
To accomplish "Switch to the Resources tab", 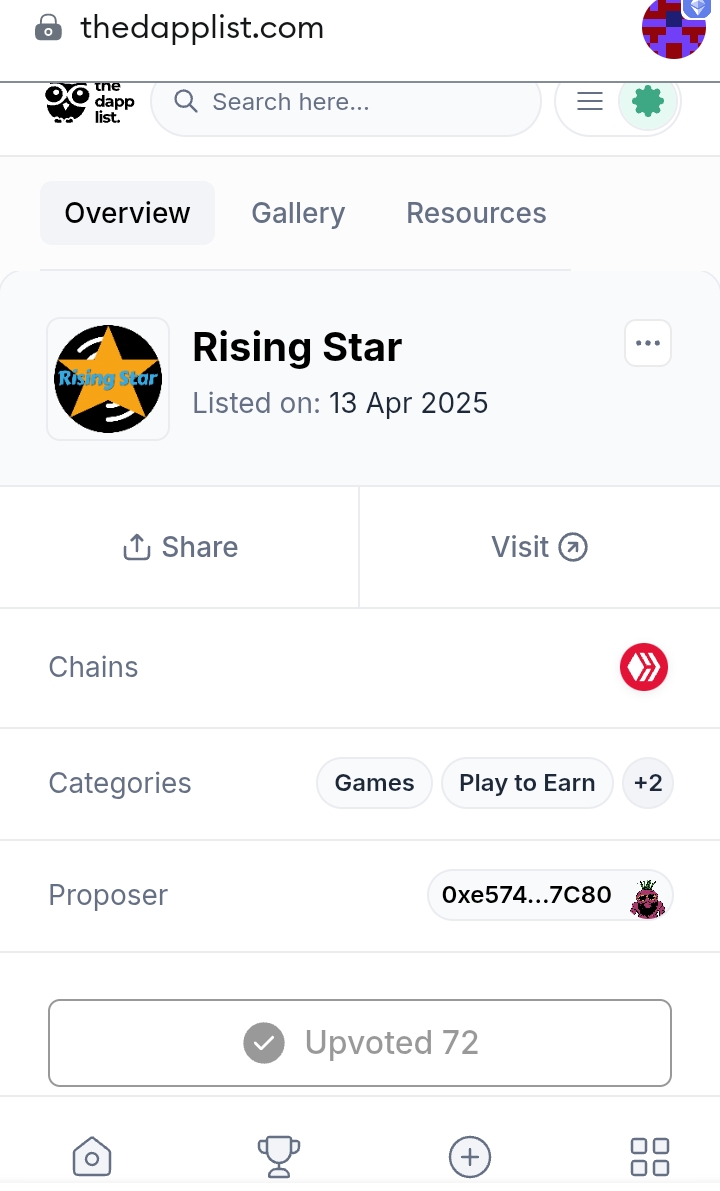I will (x=476, y=213).
